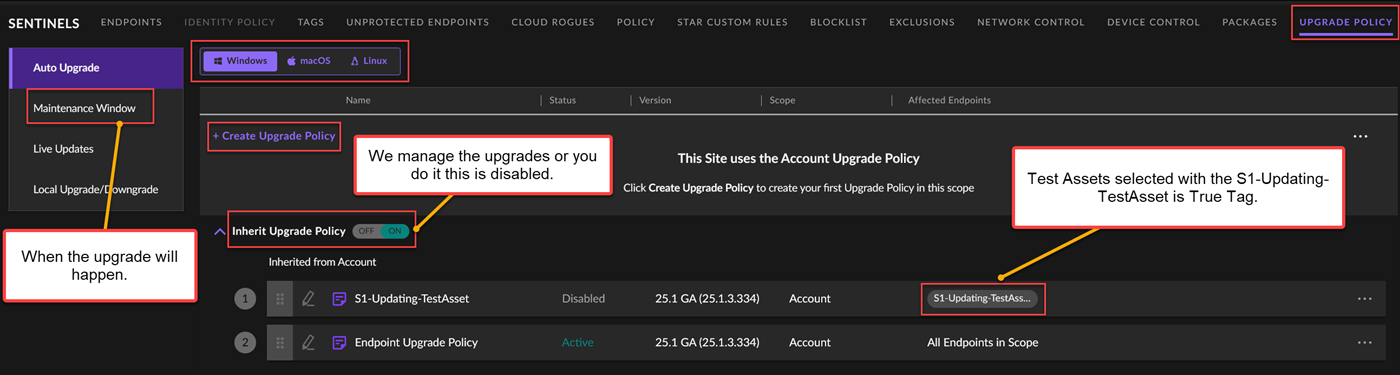The image size is (1400, 375).
Task: Open the Network Control tab
Action: [1031, 22]
